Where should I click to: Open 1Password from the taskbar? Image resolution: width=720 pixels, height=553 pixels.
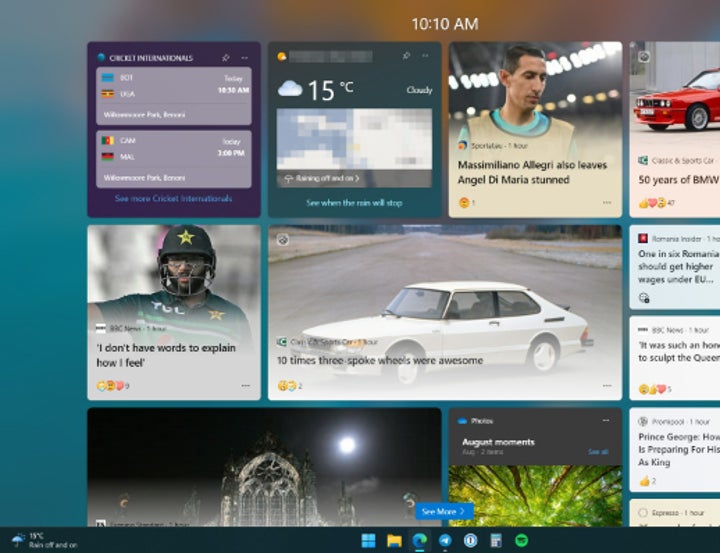click(x=470, y=541)
